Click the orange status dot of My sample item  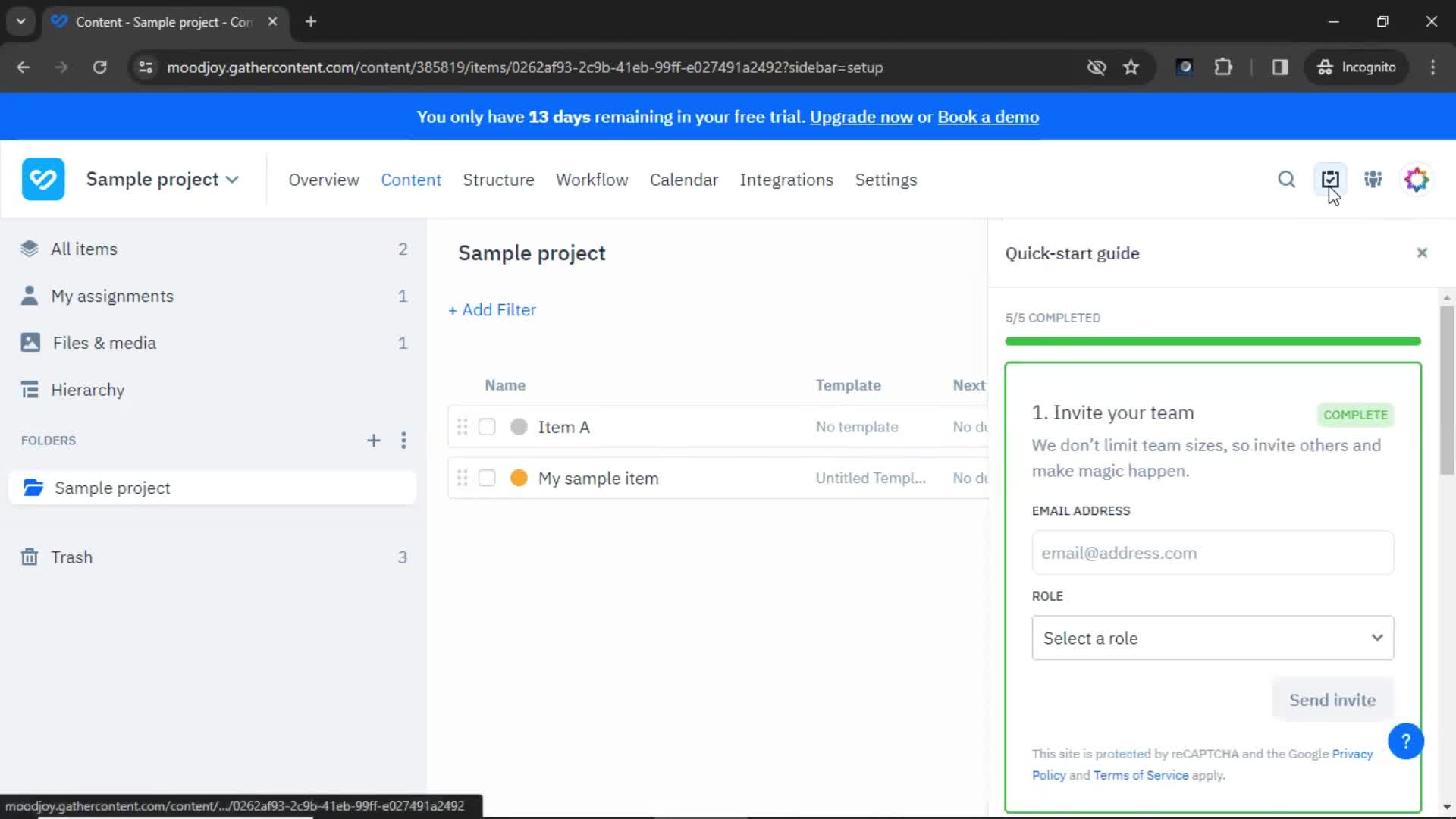(x=519, y=479)
